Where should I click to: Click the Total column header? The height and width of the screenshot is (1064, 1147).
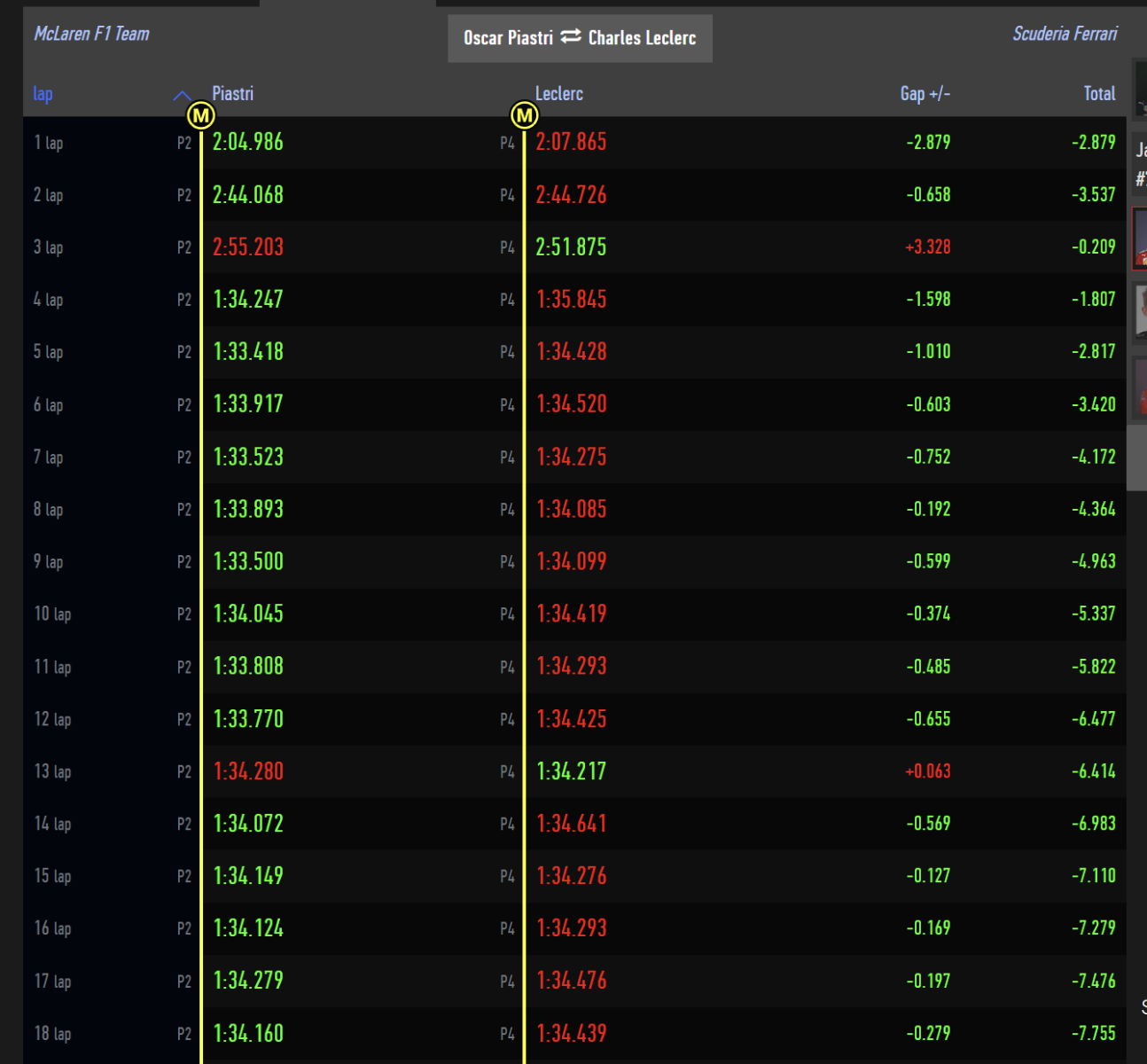(x=1099, y=94)
